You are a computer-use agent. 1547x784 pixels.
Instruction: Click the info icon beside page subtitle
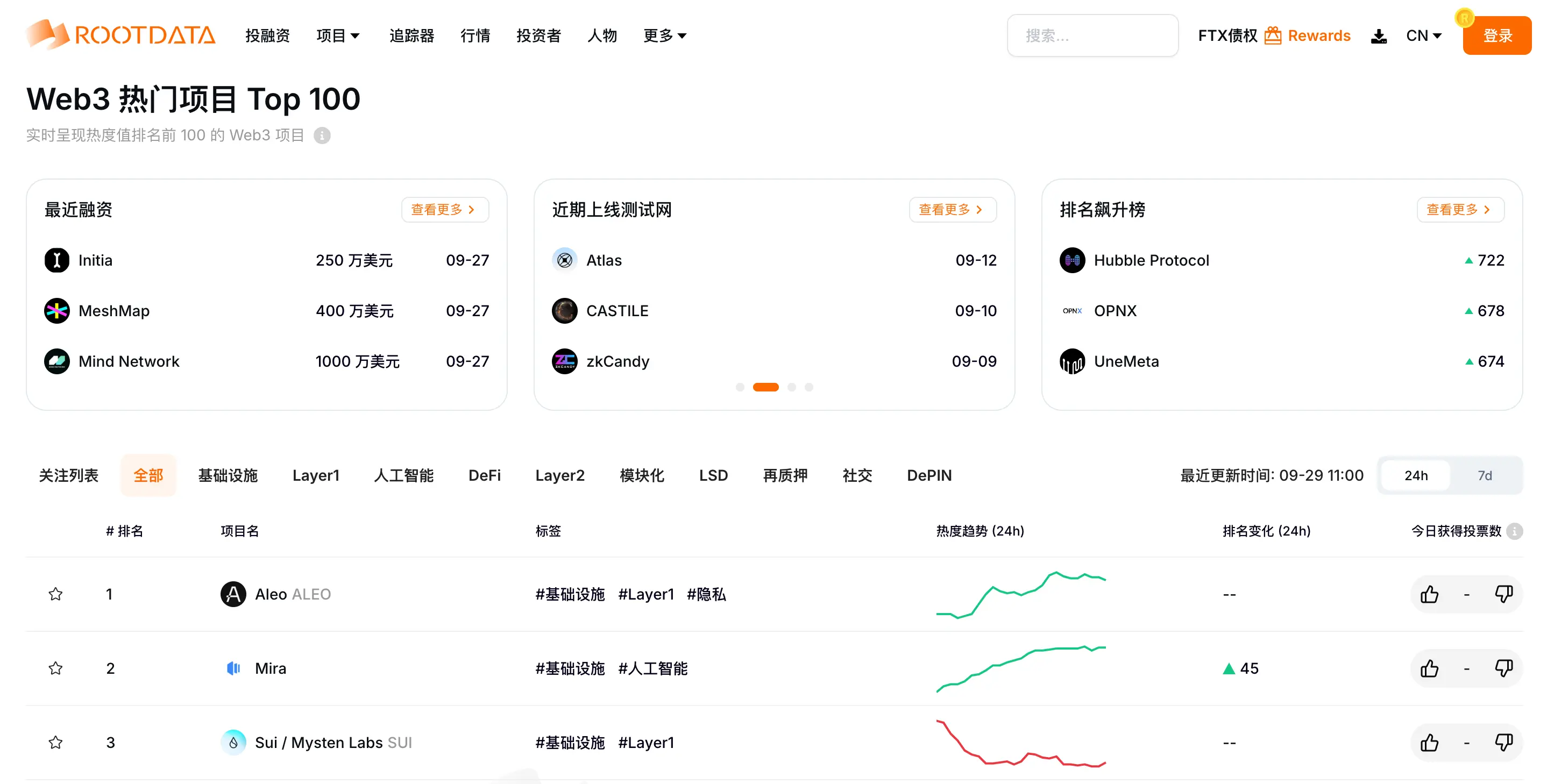322,136
